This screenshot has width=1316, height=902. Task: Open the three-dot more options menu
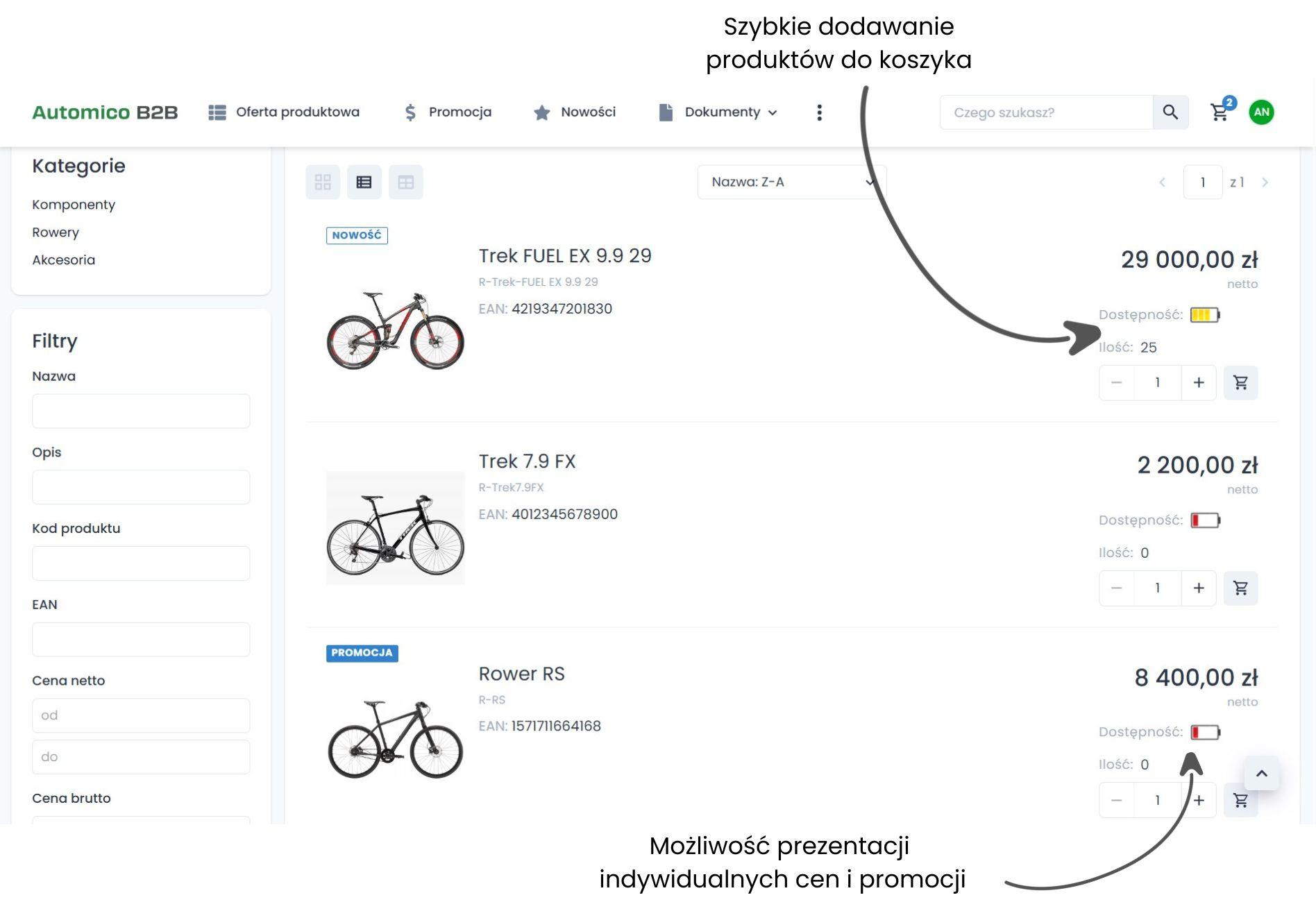(819, 112)
